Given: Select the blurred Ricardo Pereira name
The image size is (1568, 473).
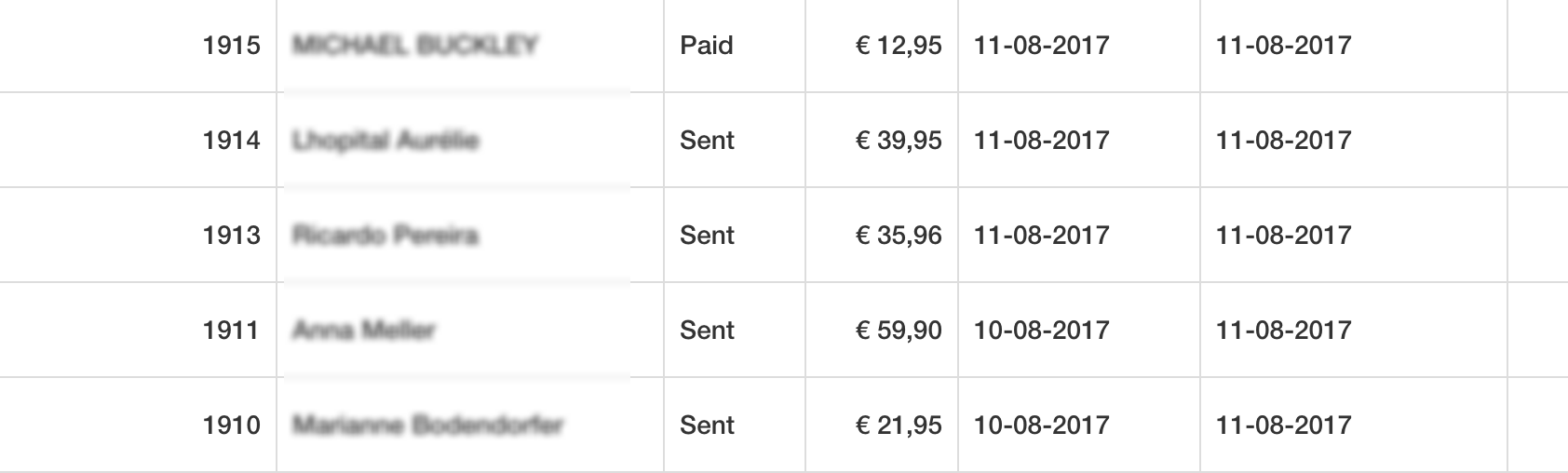Looking at the screenshot, I should (x=385, y=235).
